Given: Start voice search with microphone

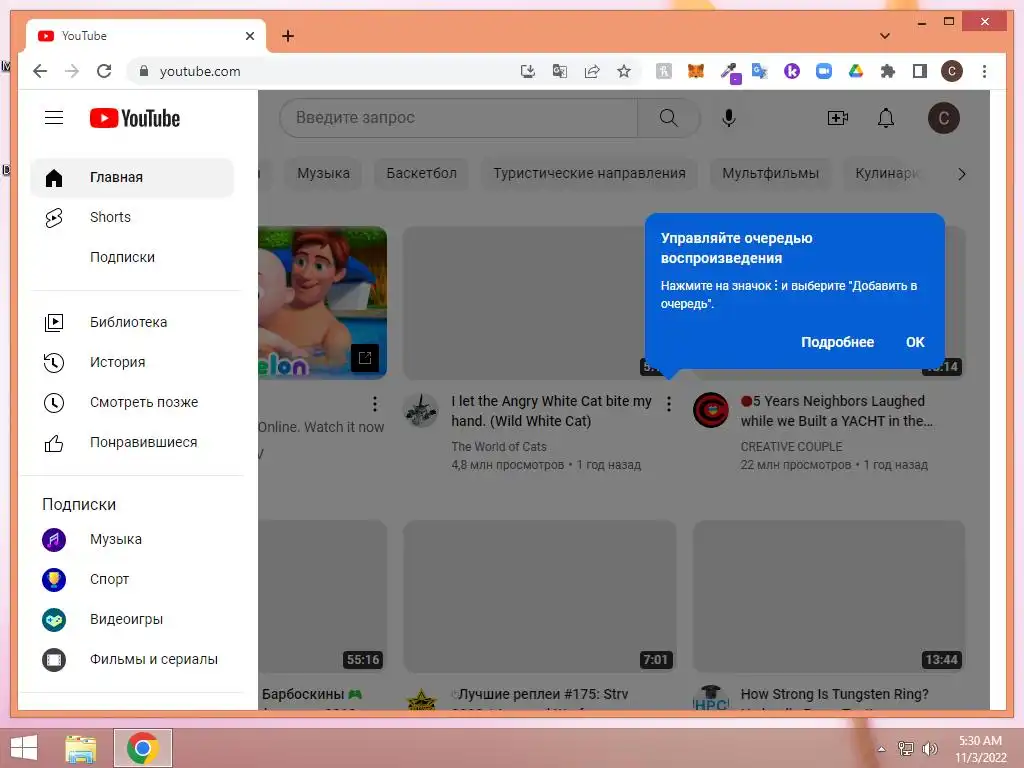Looking at the screenshot, I should tap(729, 118).
